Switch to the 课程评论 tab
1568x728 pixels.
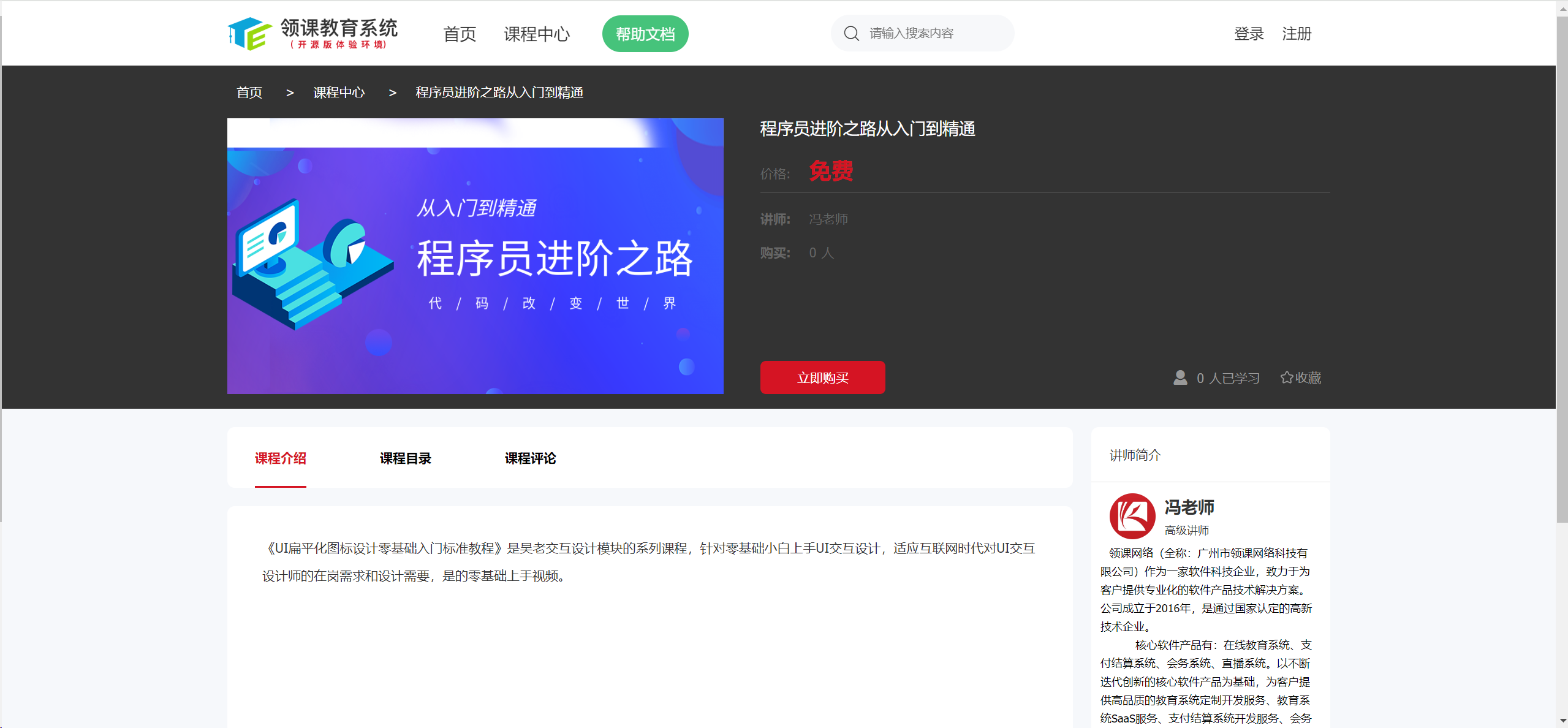530,458
